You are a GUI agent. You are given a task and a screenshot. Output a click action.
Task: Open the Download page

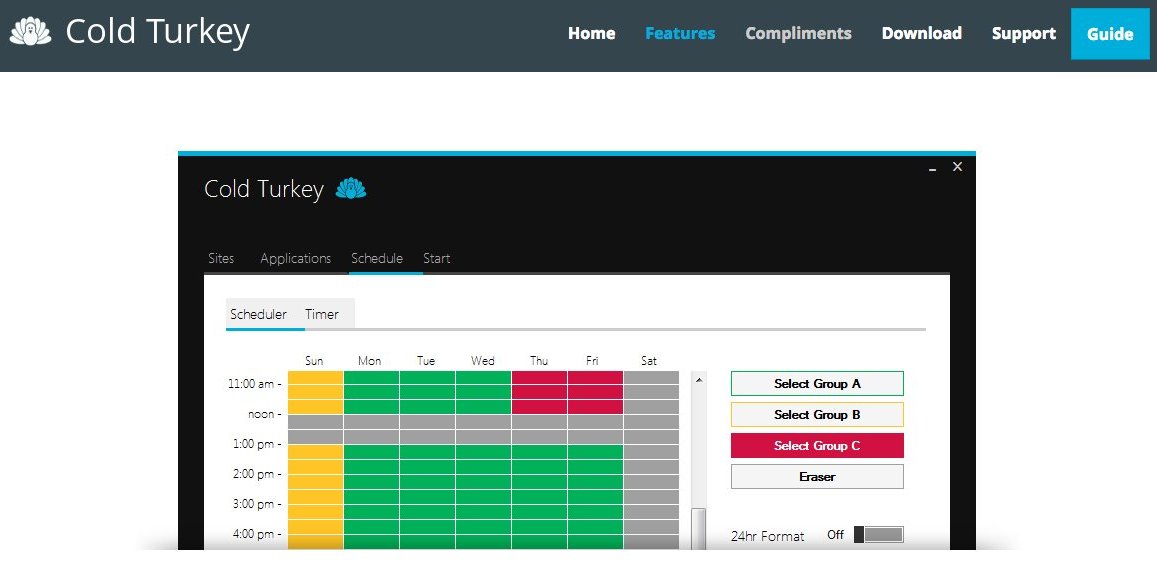(922, 34)
